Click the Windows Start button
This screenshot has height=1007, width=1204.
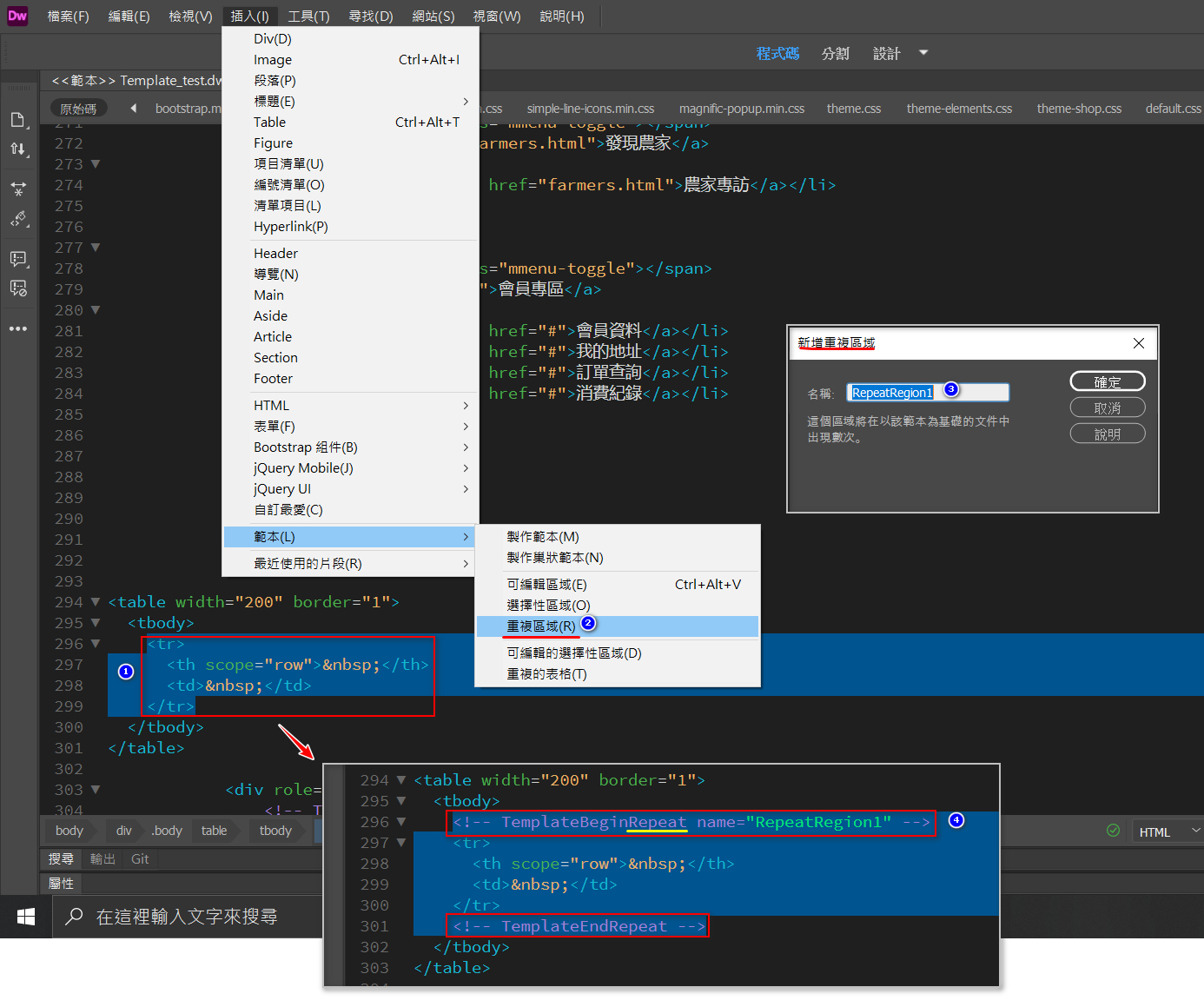(25, 916)
